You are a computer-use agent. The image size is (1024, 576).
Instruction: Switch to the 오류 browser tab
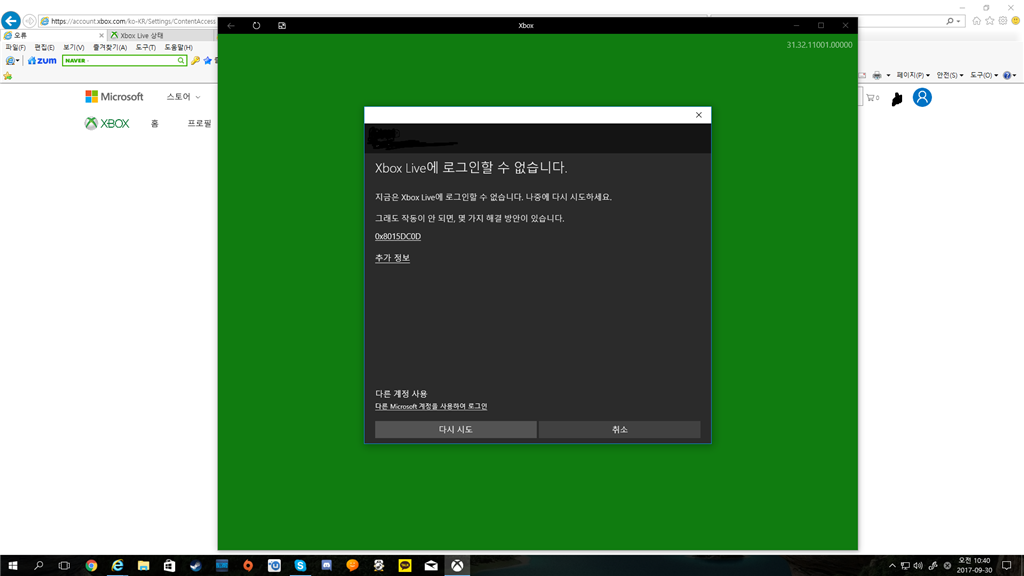(52, 35)
